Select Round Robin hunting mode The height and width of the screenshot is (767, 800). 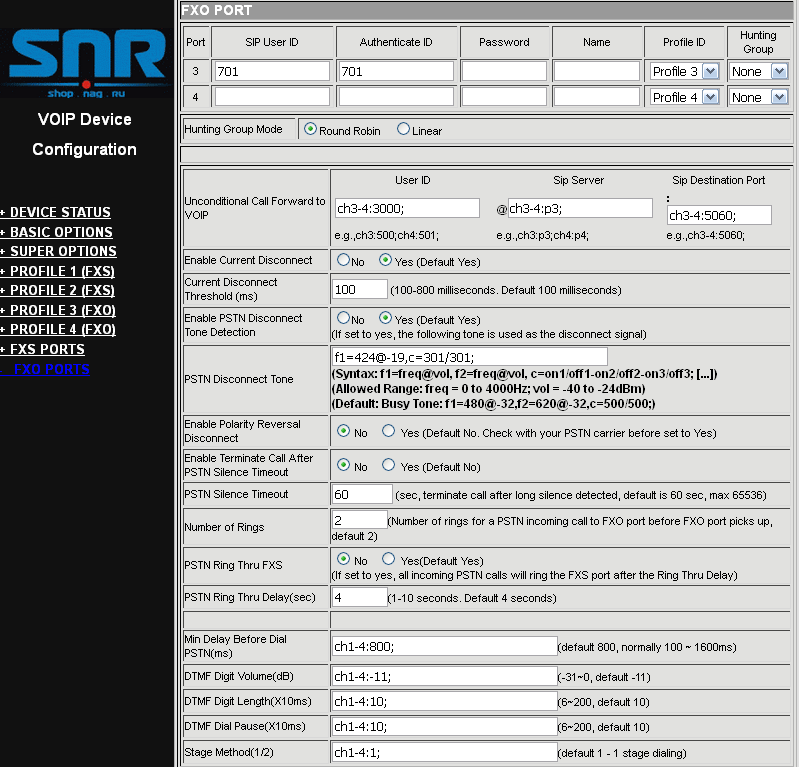click(x=310, y=129)
